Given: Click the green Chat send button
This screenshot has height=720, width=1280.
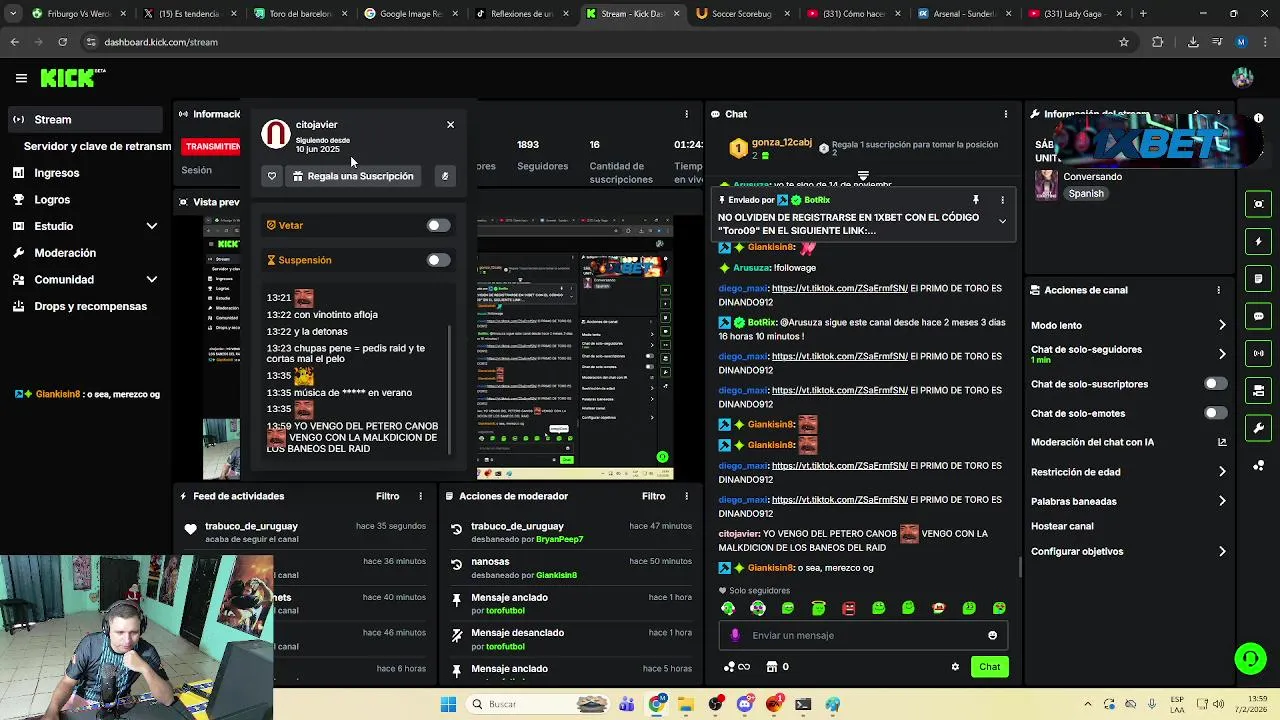Looking at the screenshot, I should point(989,667).
